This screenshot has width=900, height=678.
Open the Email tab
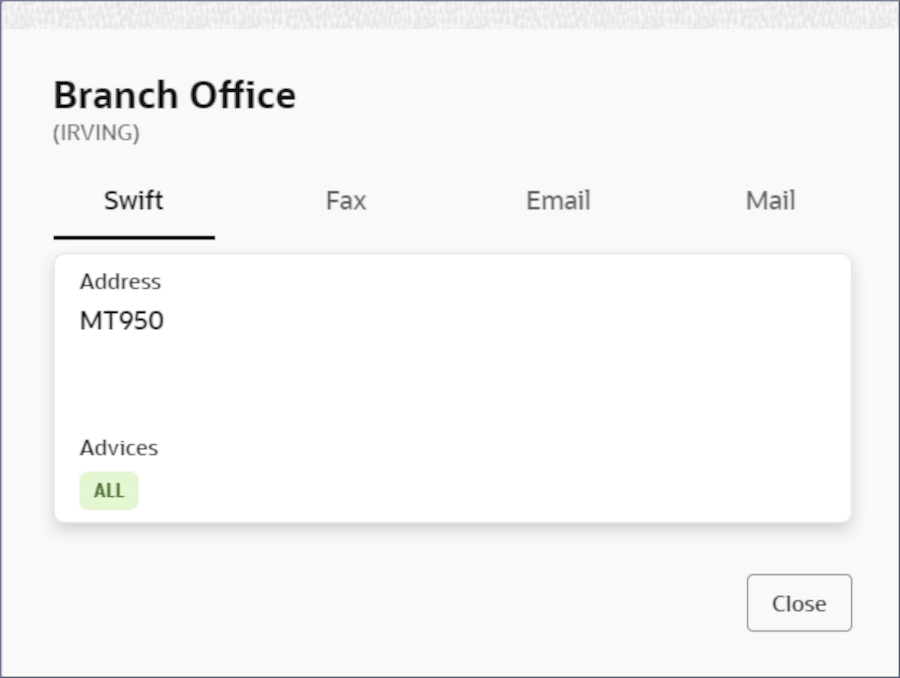click(x=558, y=201)
